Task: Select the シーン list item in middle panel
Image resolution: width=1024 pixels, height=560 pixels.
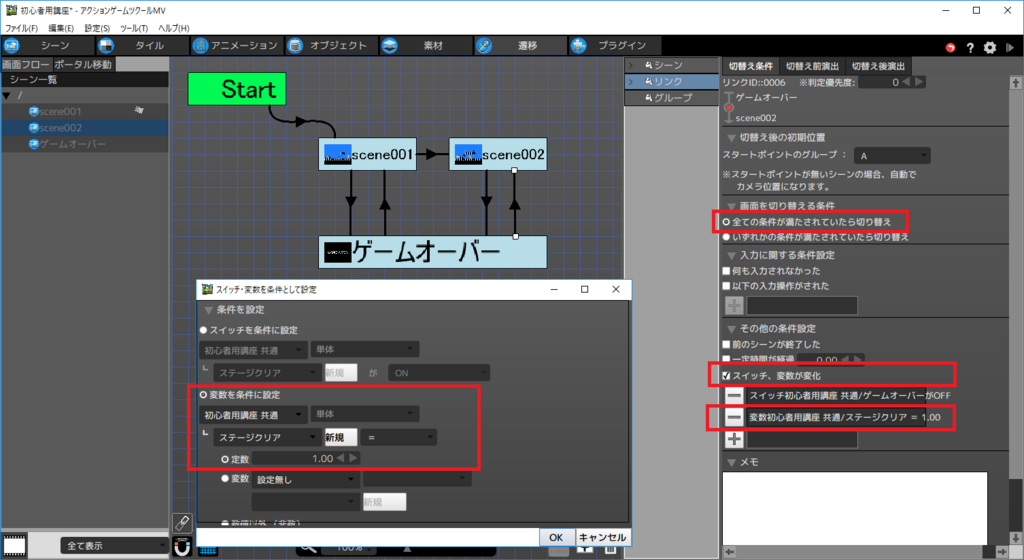Action: 672,65
